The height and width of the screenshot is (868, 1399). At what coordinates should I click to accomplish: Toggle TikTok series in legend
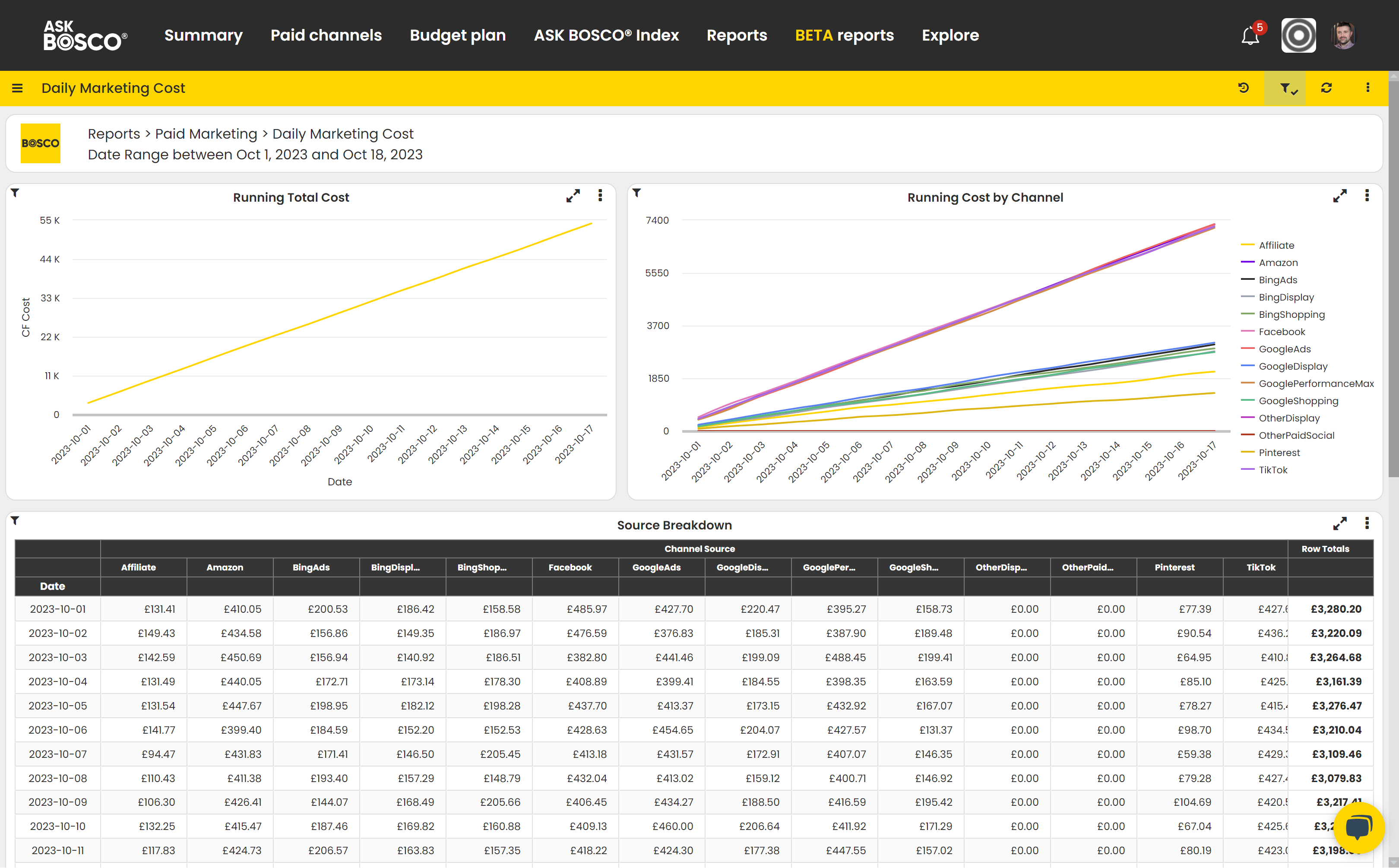1273,469
